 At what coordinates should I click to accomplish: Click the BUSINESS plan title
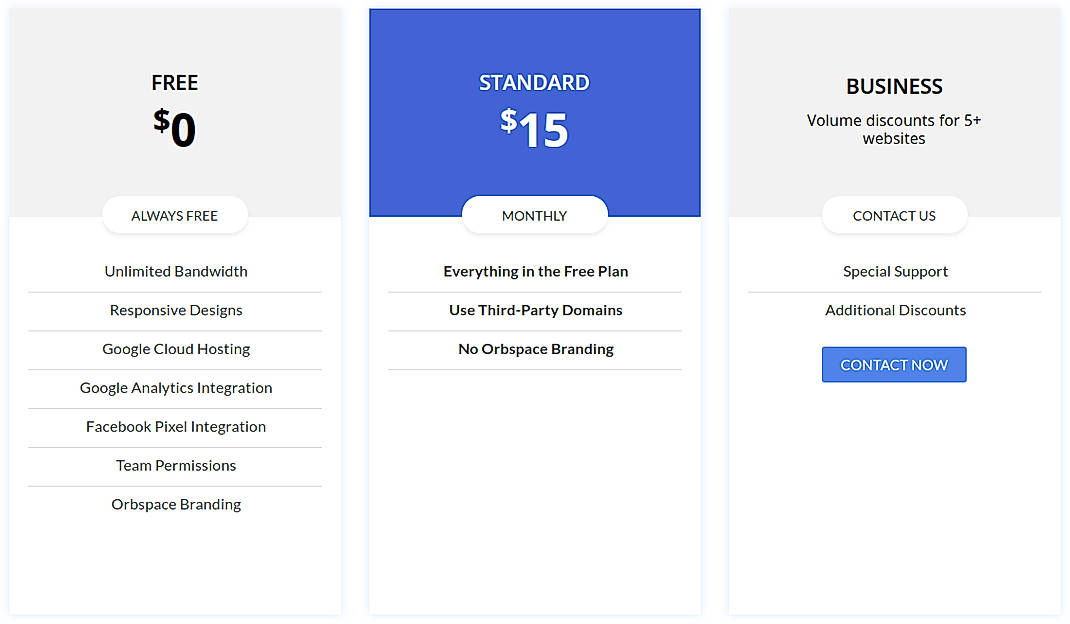coord(894,87)
